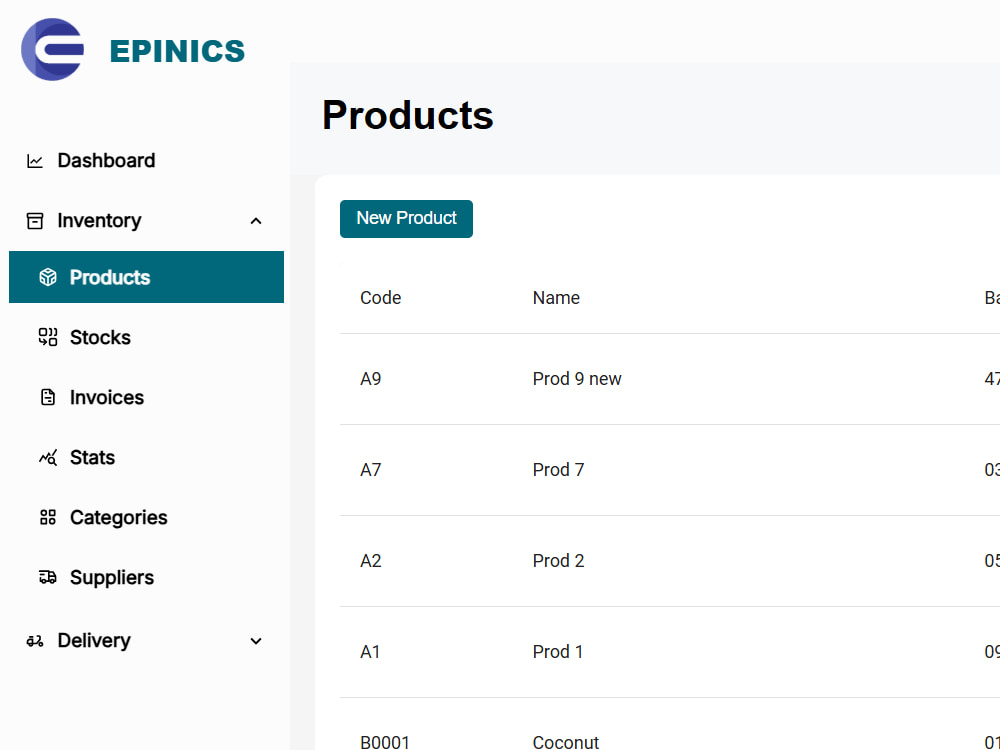Click the Delivery scooter icon
1000x750 pixels.
pos(34,641)
